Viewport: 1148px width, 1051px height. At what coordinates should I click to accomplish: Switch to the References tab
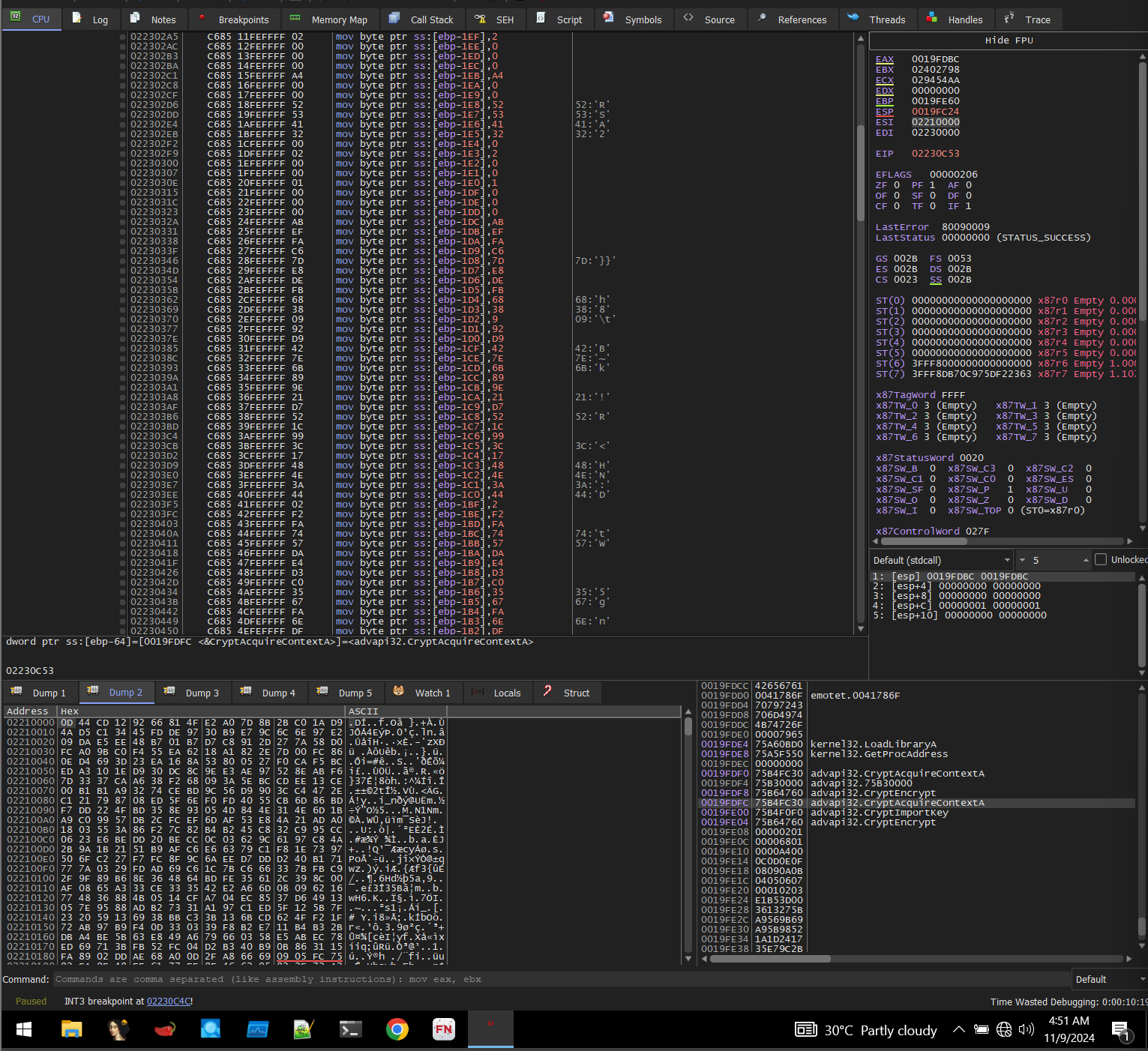coord(792,19)
